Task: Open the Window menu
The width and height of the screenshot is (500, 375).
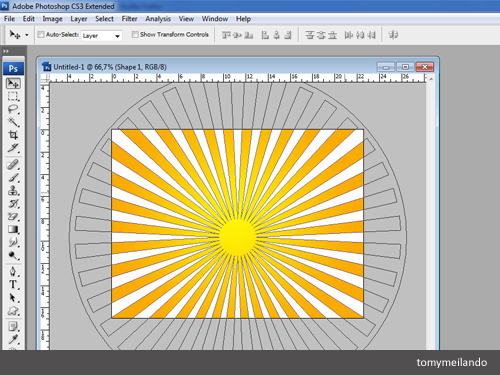Action: tap(215, 19)
